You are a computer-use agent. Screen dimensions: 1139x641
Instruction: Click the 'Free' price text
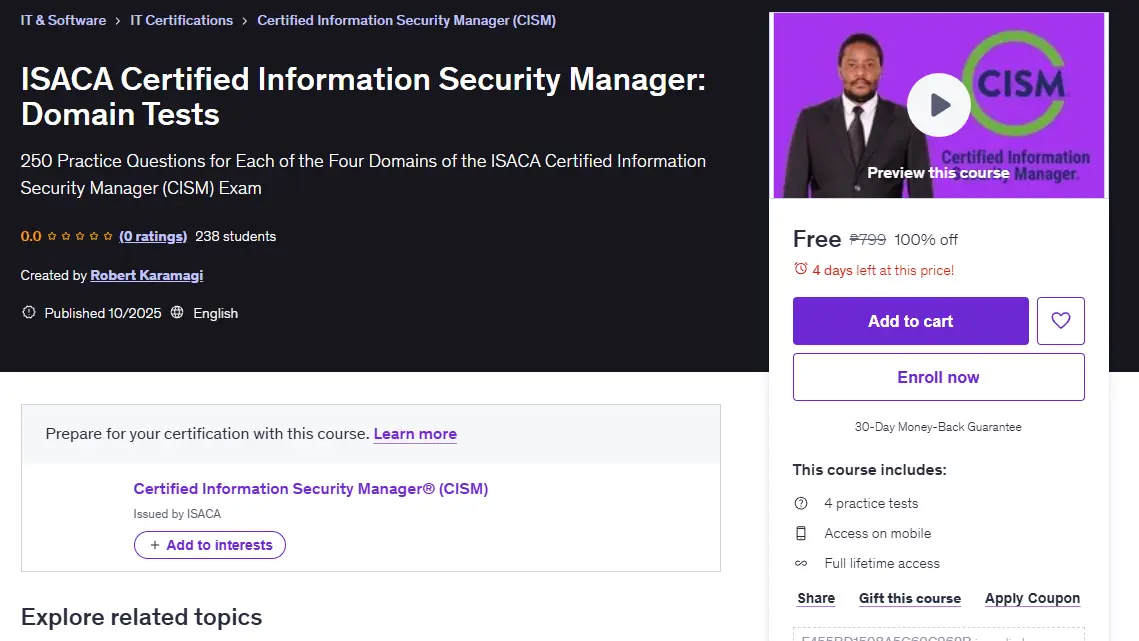click(816, 239)
